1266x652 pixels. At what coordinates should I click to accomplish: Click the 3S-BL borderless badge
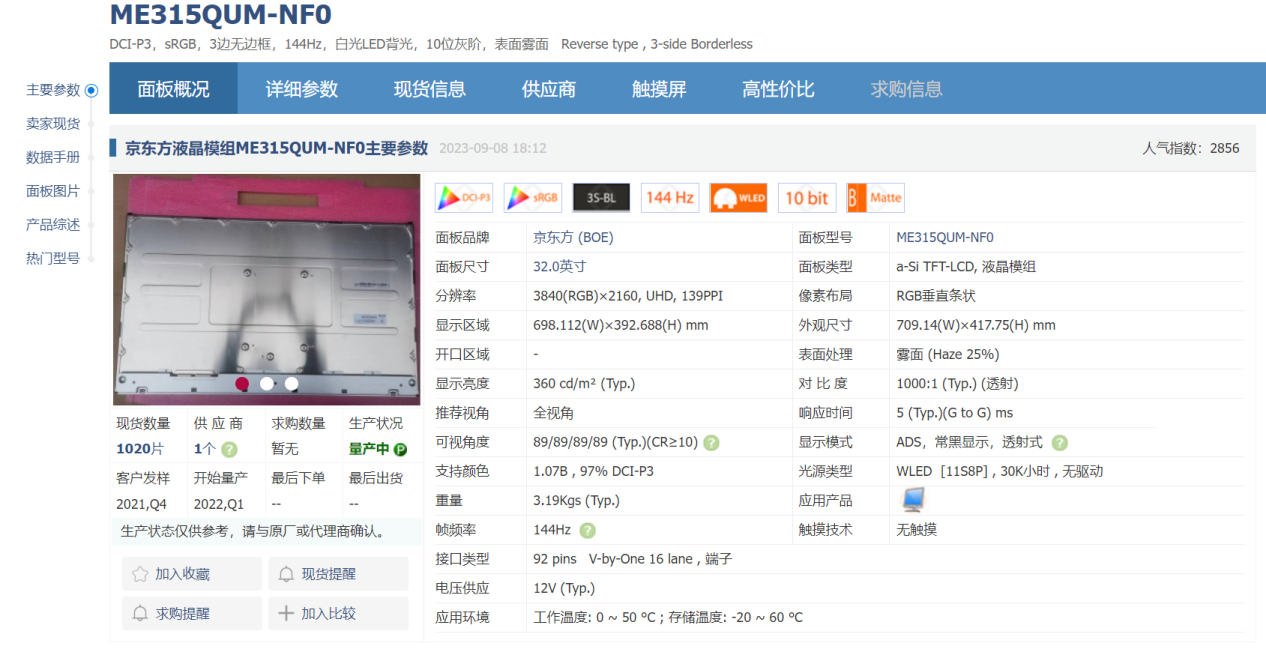(x=601, y=197)
